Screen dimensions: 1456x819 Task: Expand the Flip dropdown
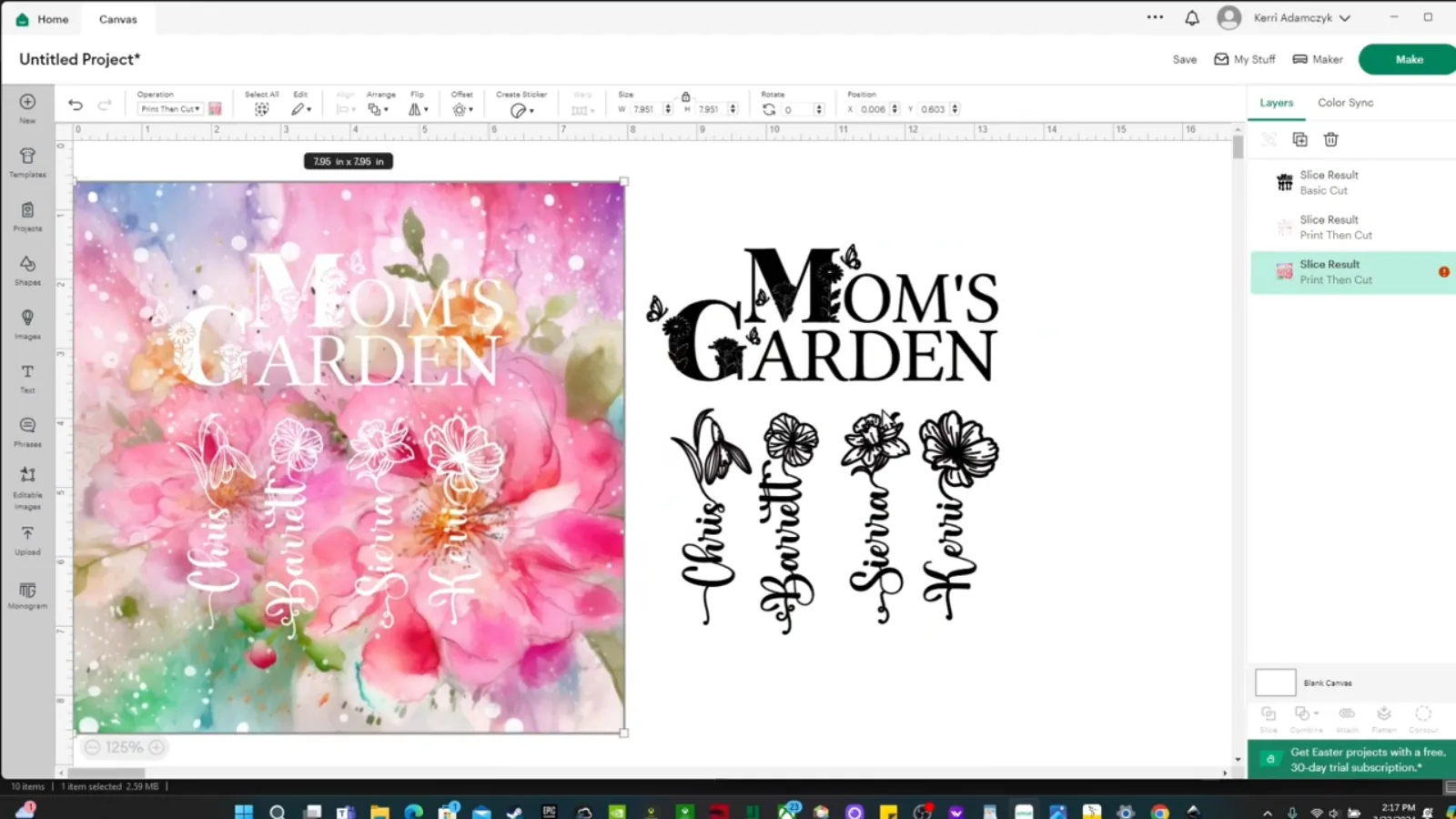418,109
